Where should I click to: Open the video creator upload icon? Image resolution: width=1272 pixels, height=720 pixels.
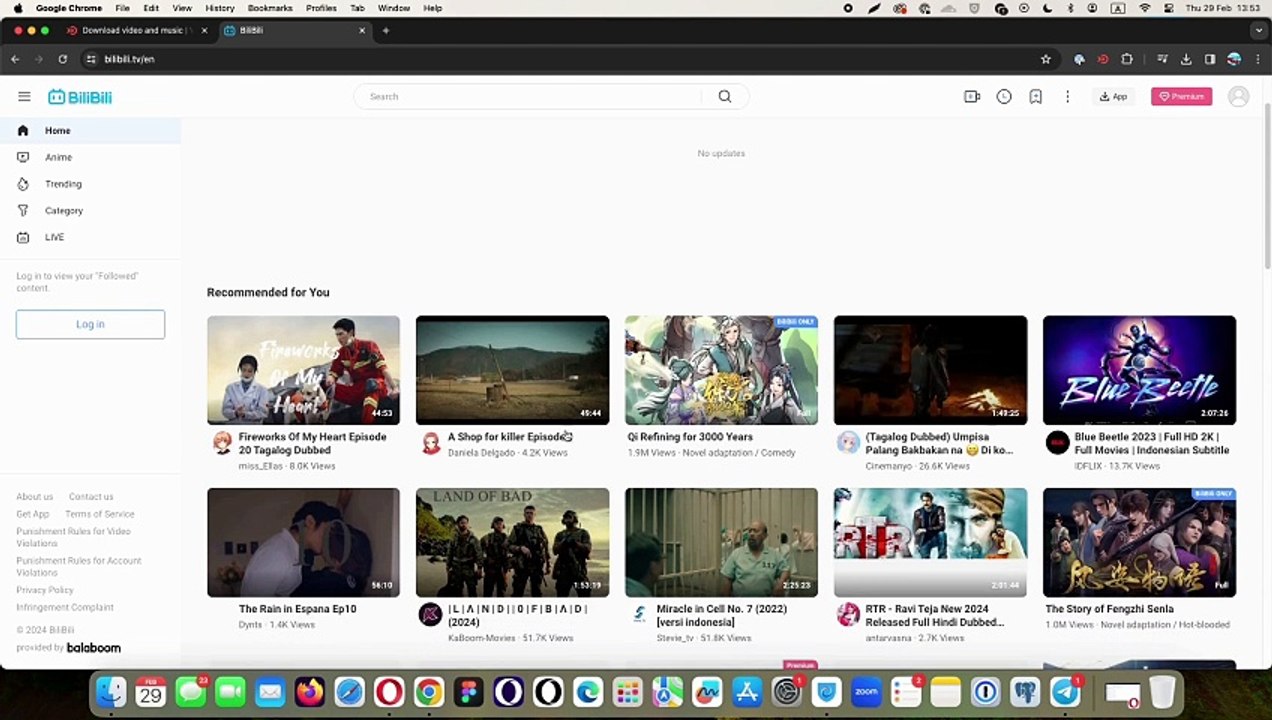(972, 97)
